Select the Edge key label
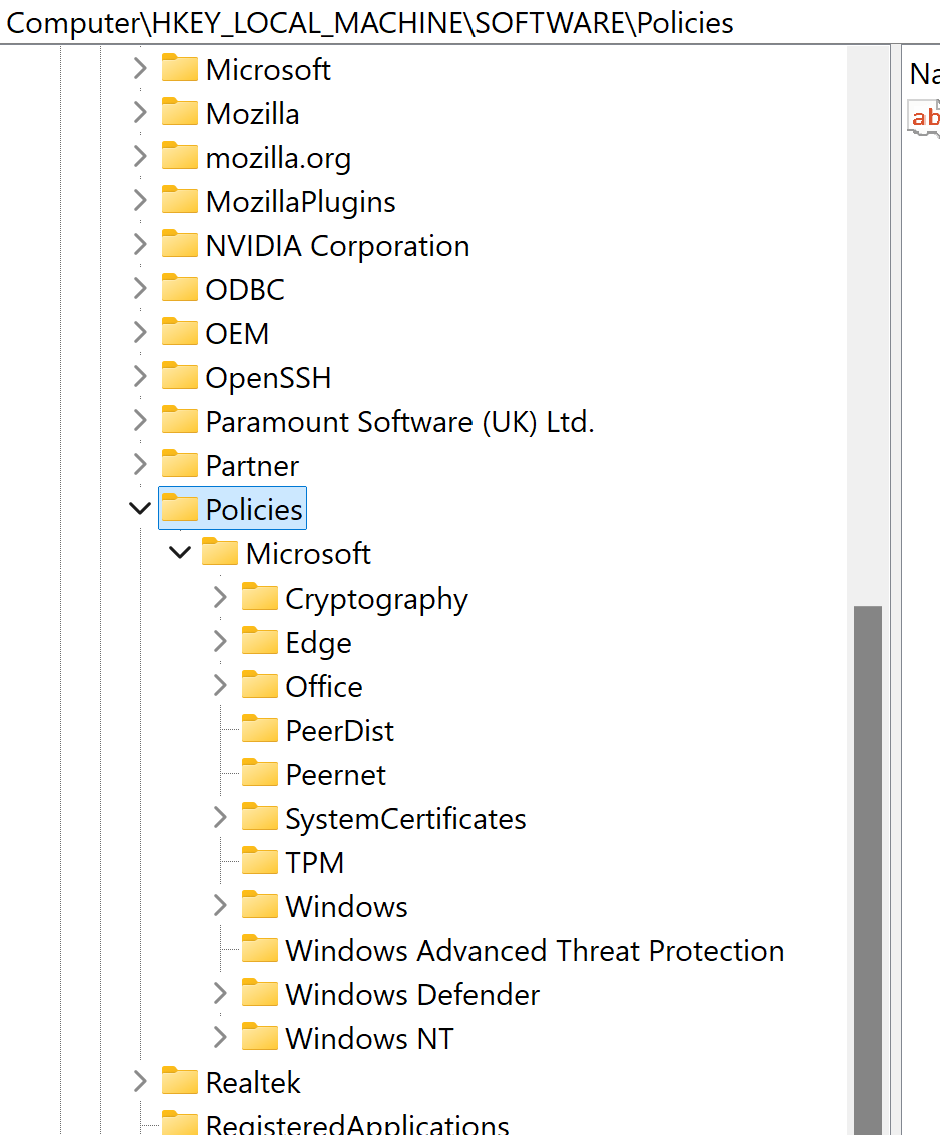Viewport: 940px width, 1135px height. [x=318, y=643]
